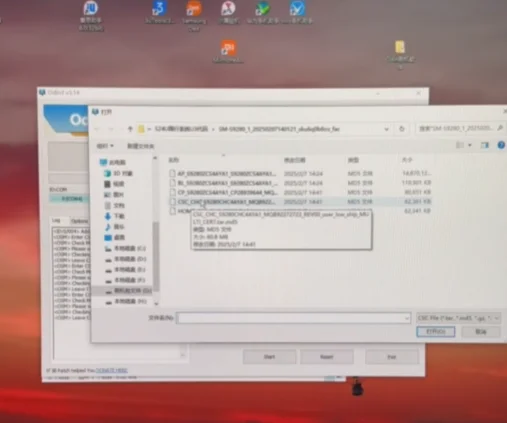Open 3D 对象 (3D Objects) in the sidebar
Screen dimensions: 507x423
coord(118,173)
